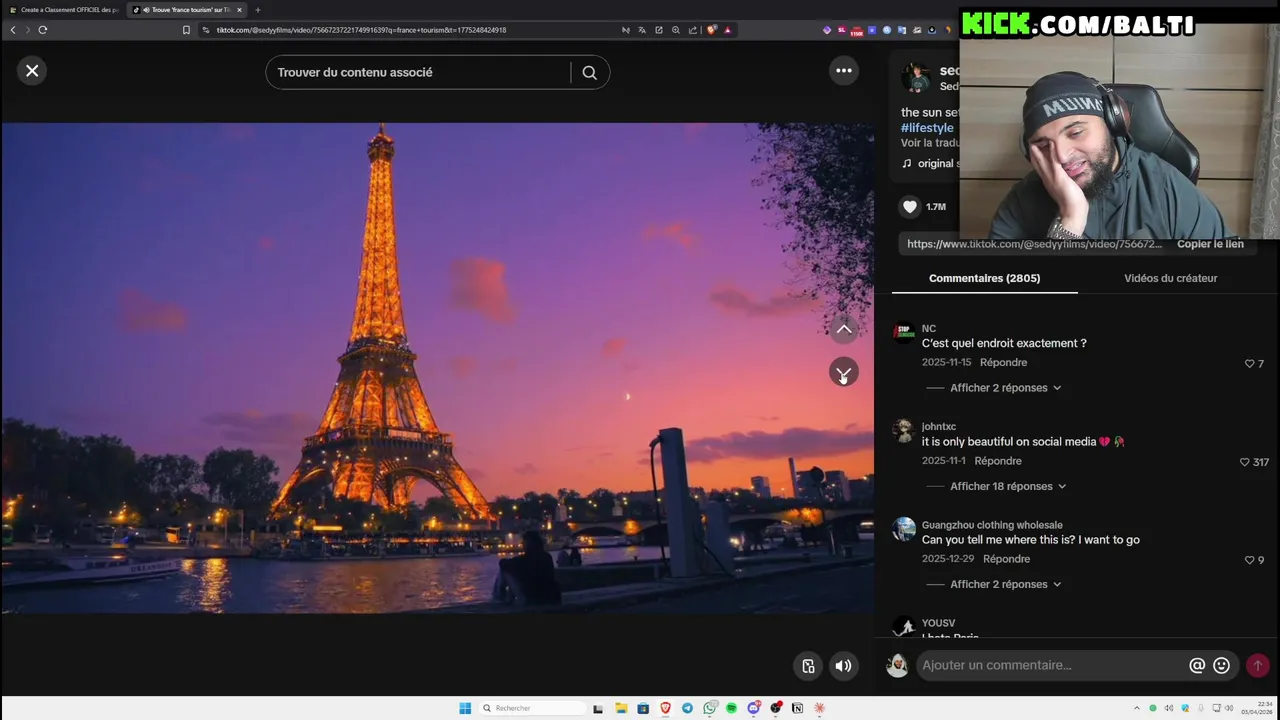Screen dimensions: 1280x720
Task: Open Guangzhou clothing wholesale's avatar
Action: point(904,529)
